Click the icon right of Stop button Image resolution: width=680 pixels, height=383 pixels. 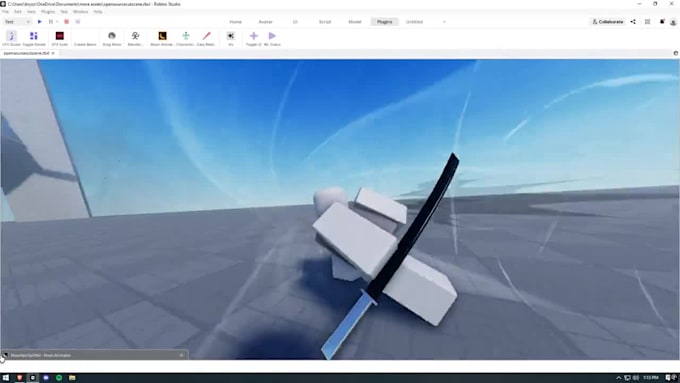(x=78, y=22)
